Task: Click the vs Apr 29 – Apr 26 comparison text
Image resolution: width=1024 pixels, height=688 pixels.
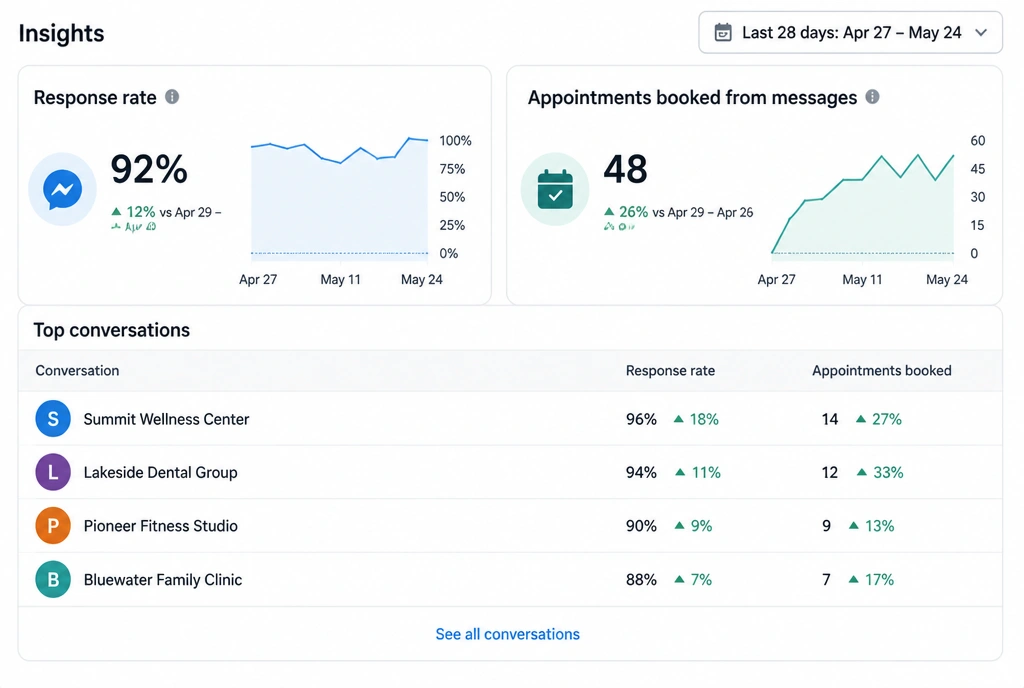Action: (x=703, y=212)
